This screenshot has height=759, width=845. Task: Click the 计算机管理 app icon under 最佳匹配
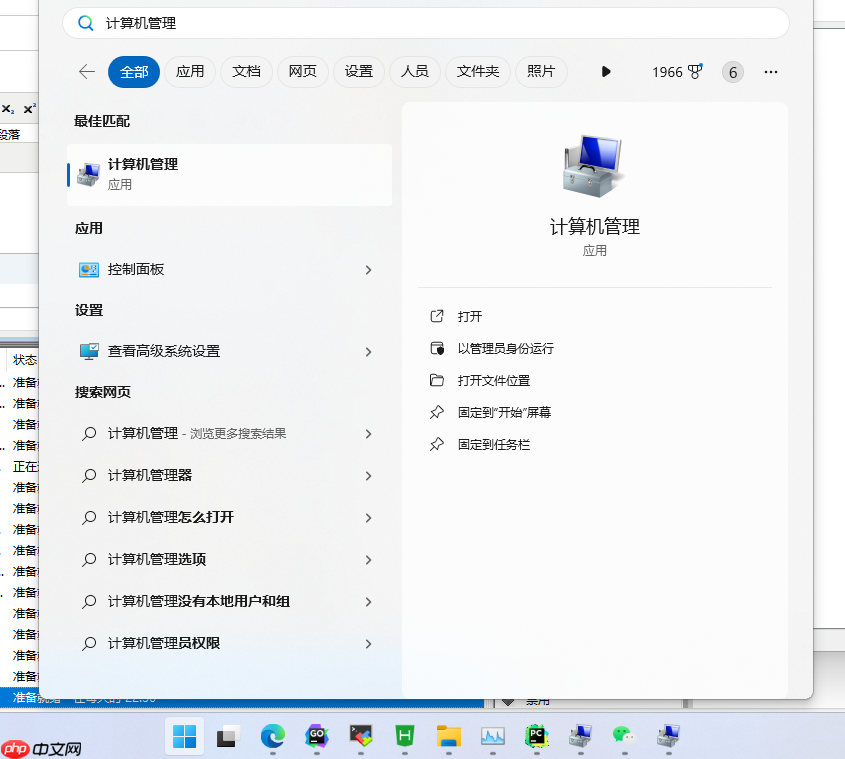pos(88,172)
